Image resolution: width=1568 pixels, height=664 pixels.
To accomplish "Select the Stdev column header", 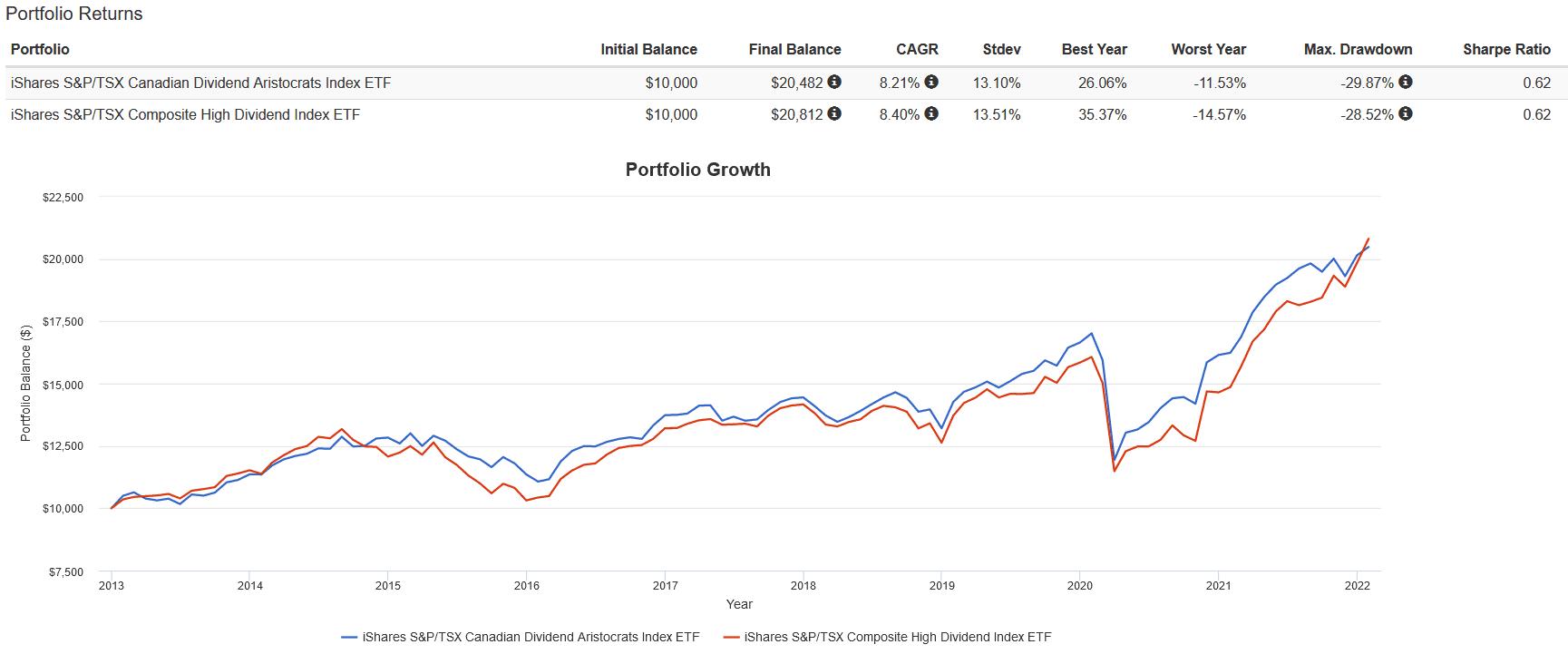I will pyautogui.click(x=1001, y=49).
